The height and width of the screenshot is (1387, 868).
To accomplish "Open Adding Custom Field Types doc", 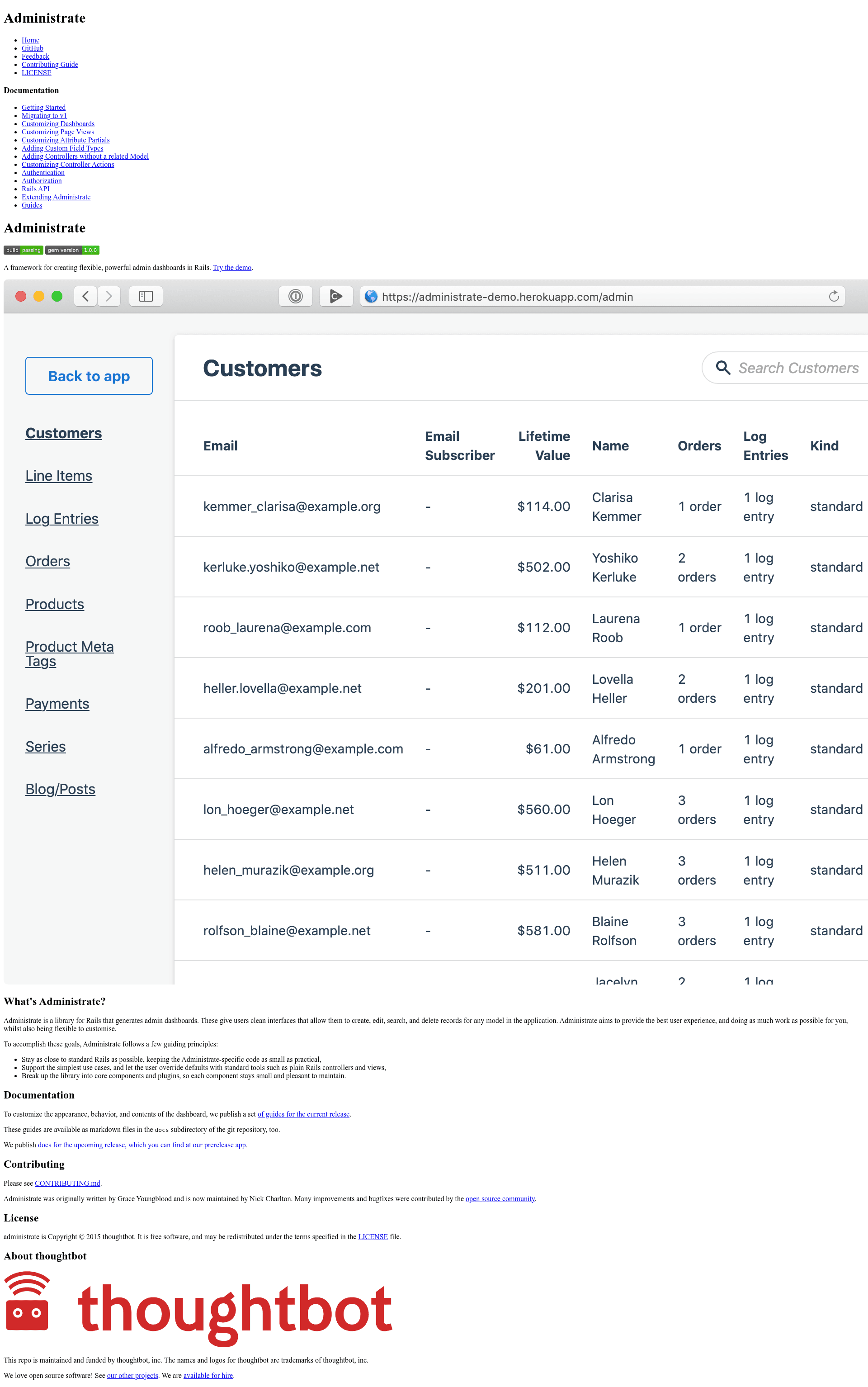I will [62, 148].
